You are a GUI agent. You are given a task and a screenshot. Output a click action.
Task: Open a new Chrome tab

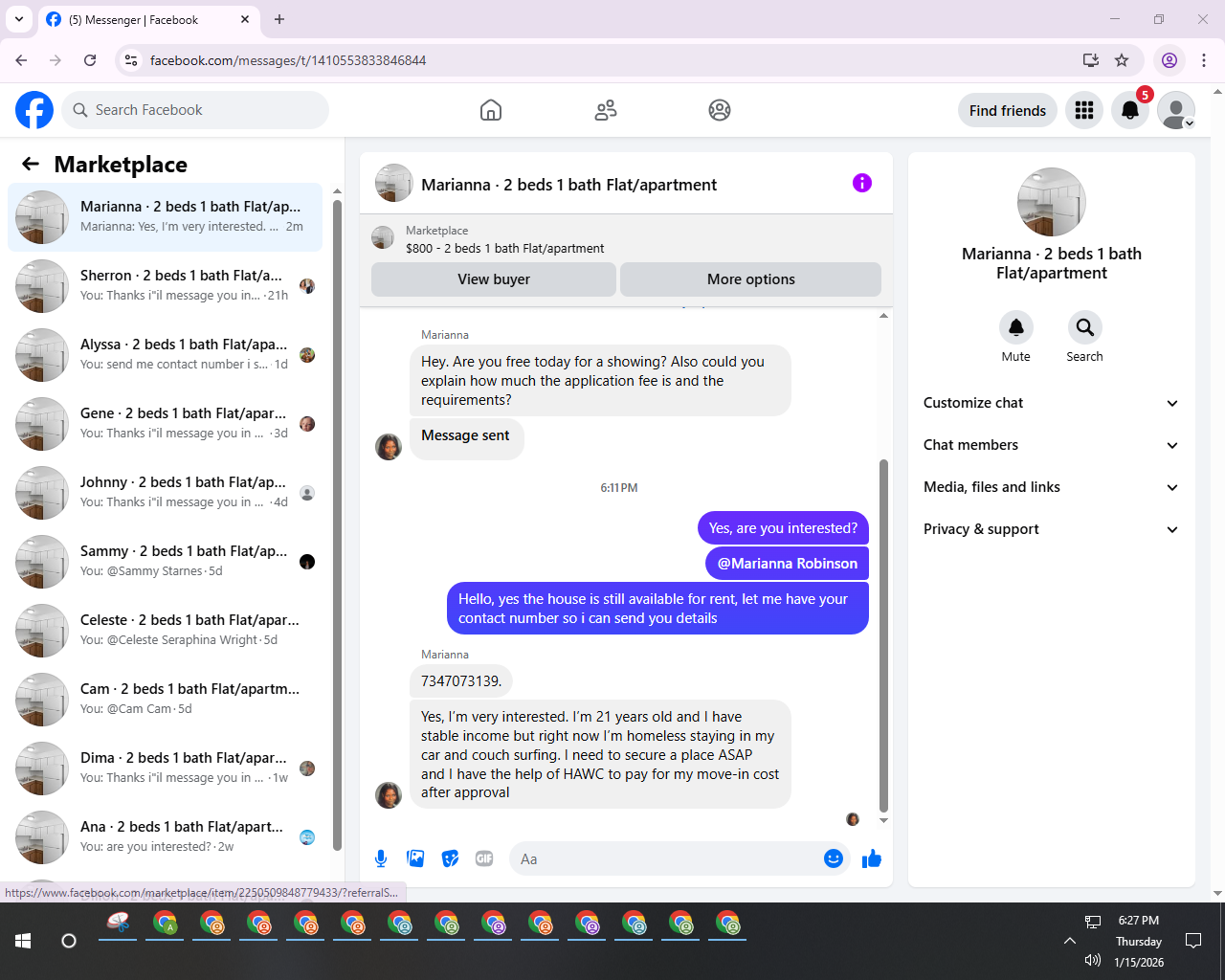279,19
